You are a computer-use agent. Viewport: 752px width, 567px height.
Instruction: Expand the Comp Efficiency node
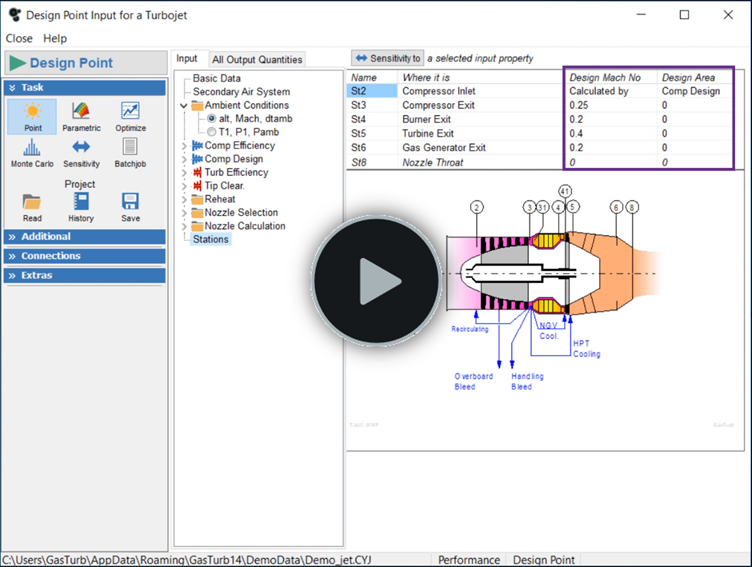pos(184,145)
